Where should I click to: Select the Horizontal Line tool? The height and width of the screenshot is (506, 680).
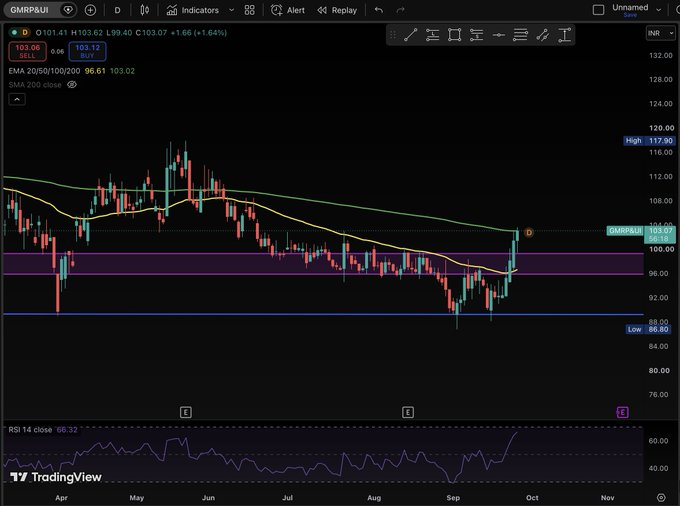[x=499, y=35]
